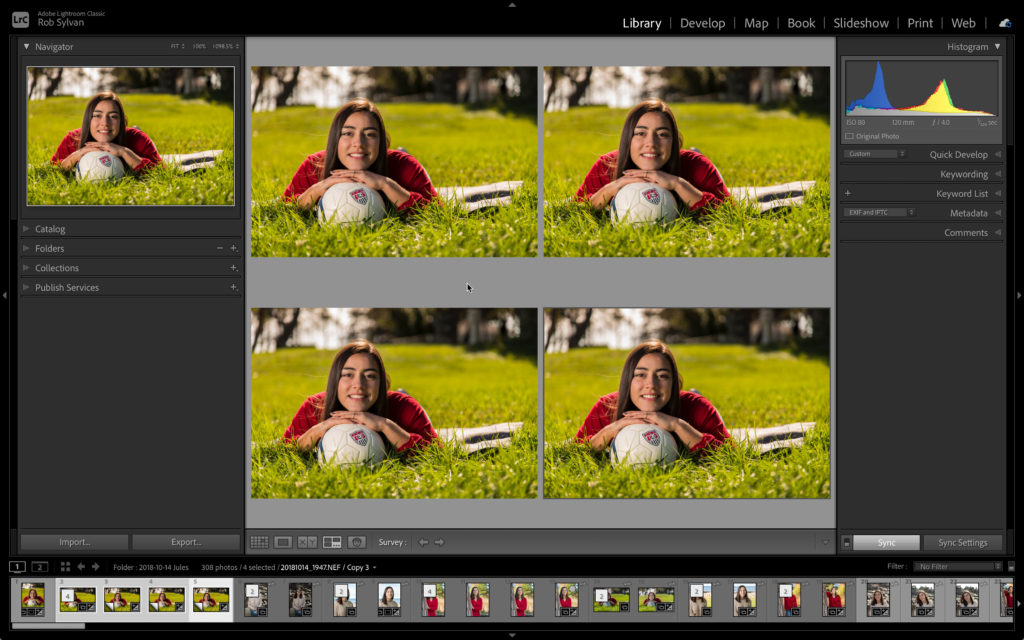Open the People view icon
The image size is (1024, 640).
(356, 542)
